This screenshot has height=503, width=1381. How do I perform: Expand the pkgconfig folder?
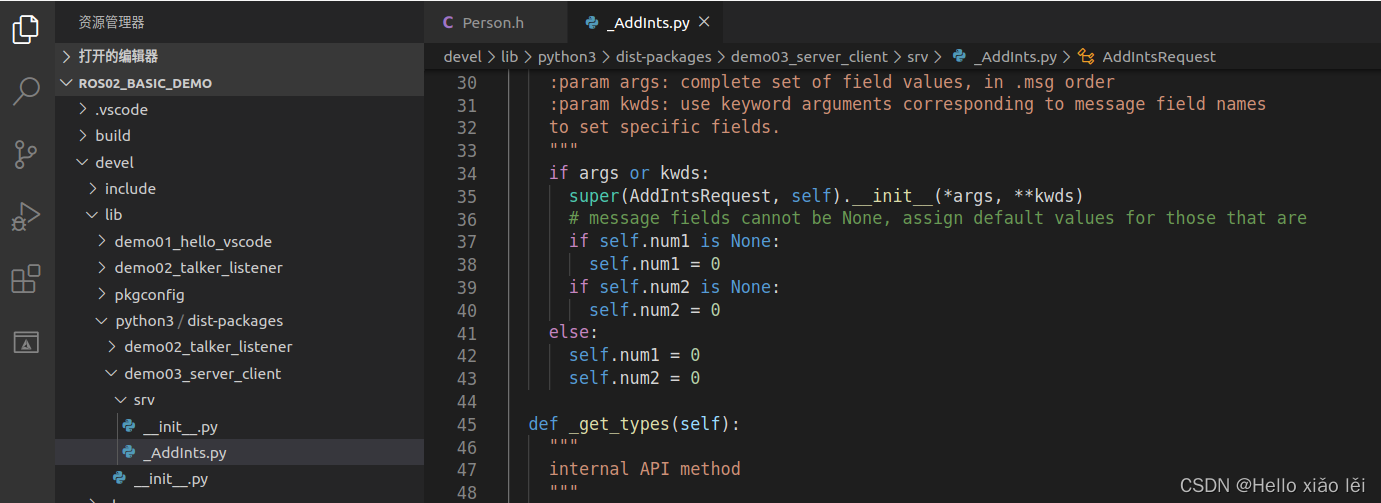coord(239,294)
